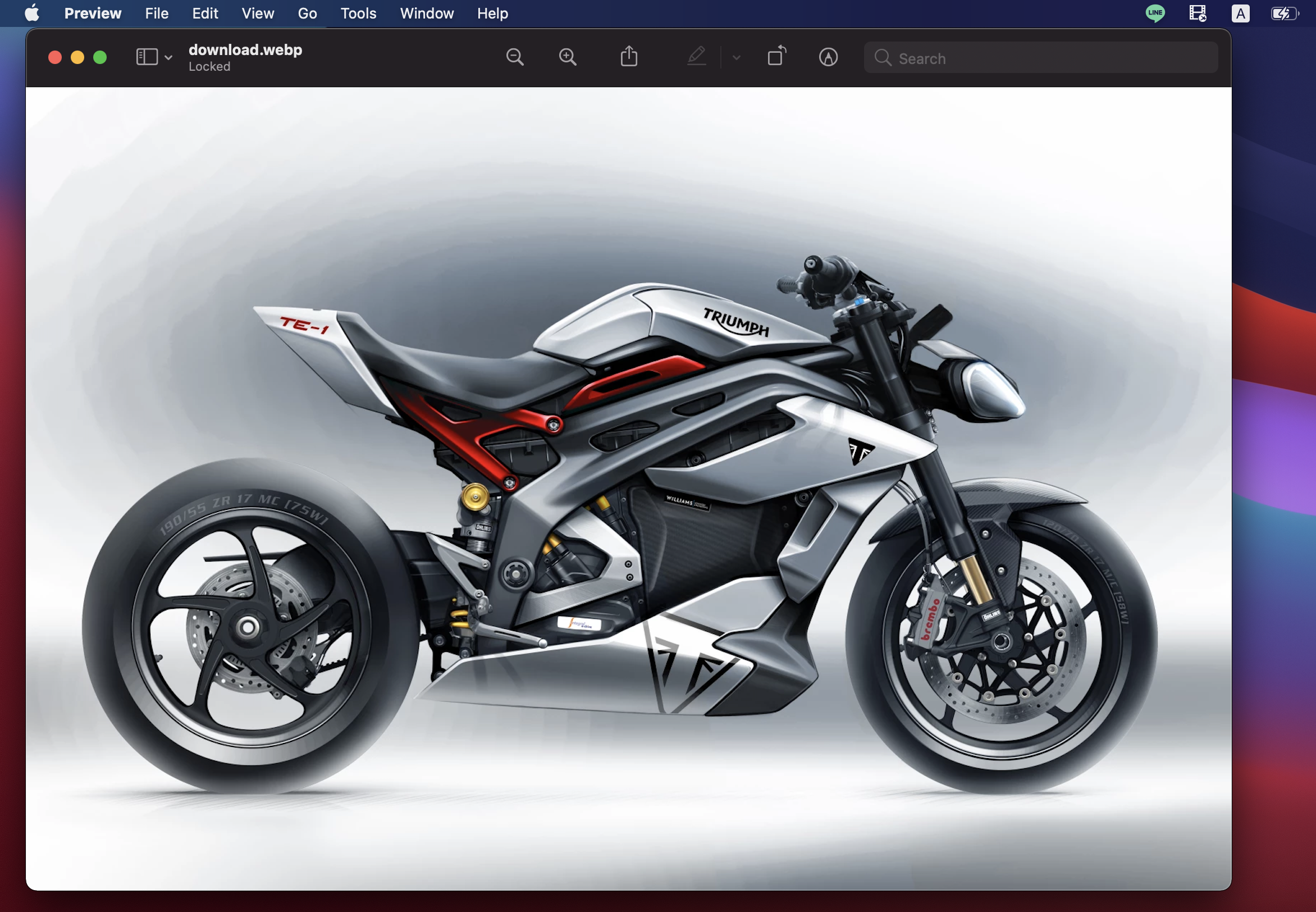Toggle the sidebar view button

[147, 57]
